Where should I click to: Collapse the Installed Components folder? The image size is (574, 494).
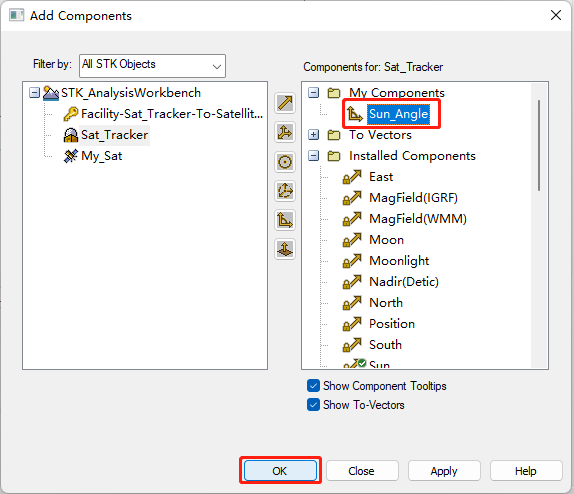313,156
